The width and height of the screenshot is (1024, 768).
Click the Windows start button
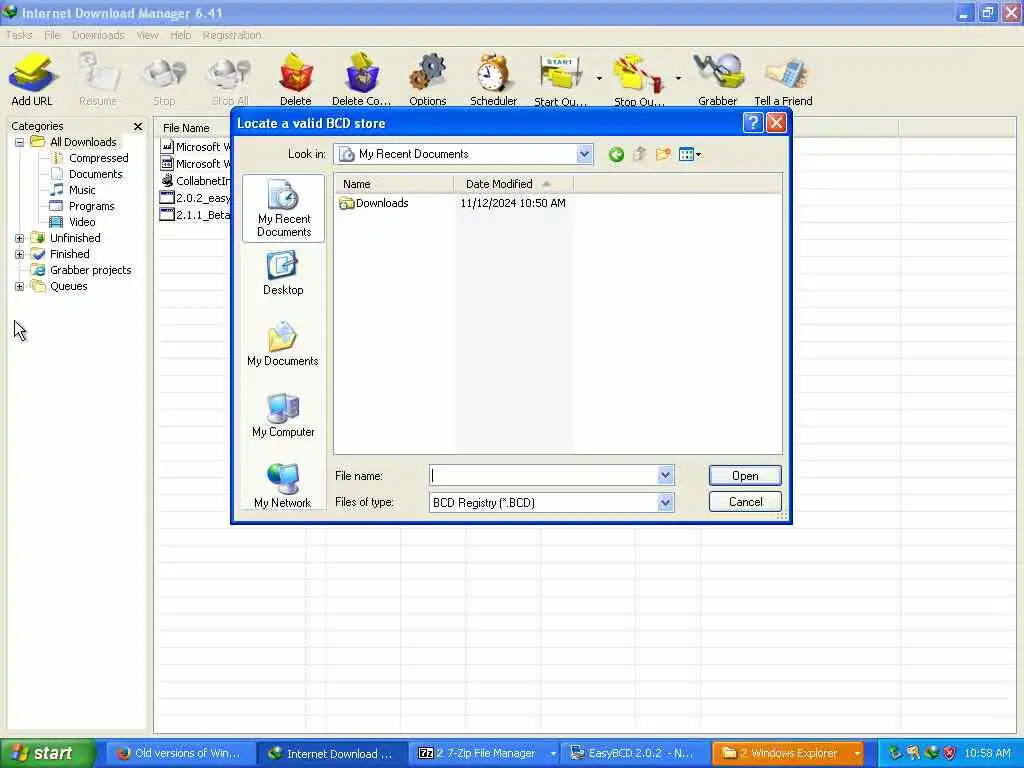(x=47, y=753)
